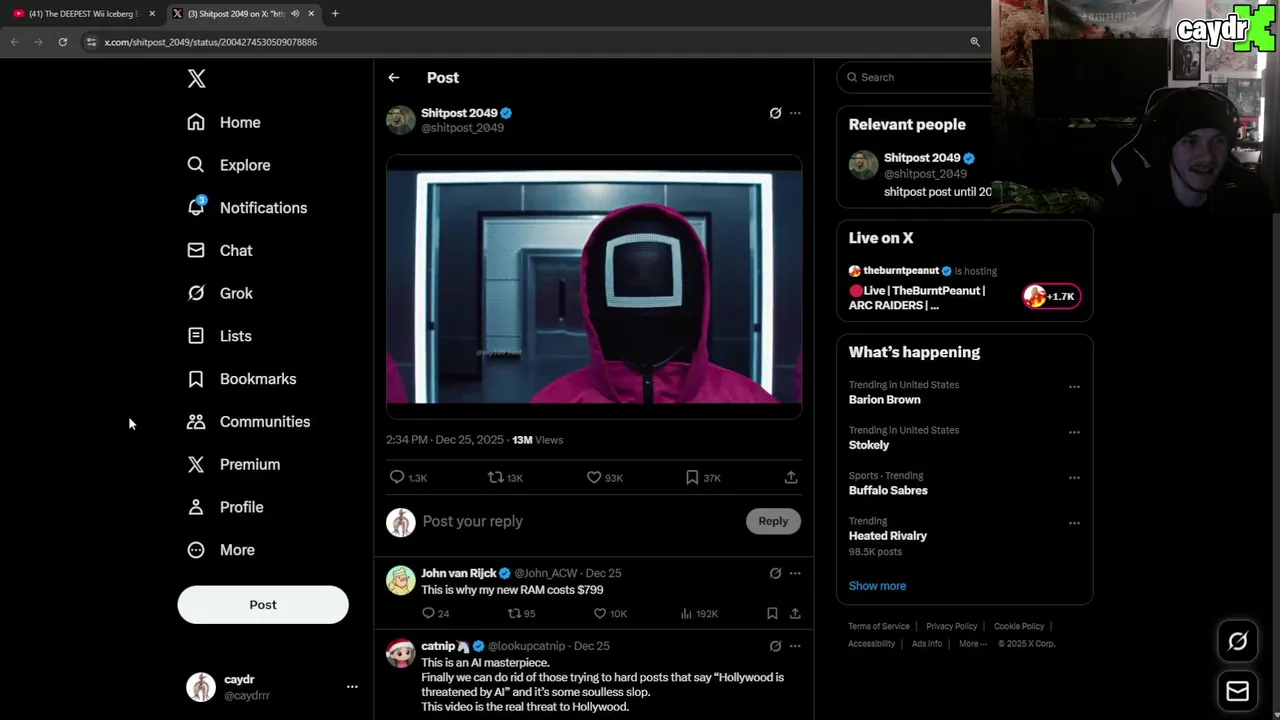
Task: Open the more options for Barion Brown trend
Action: [1074, 387]
